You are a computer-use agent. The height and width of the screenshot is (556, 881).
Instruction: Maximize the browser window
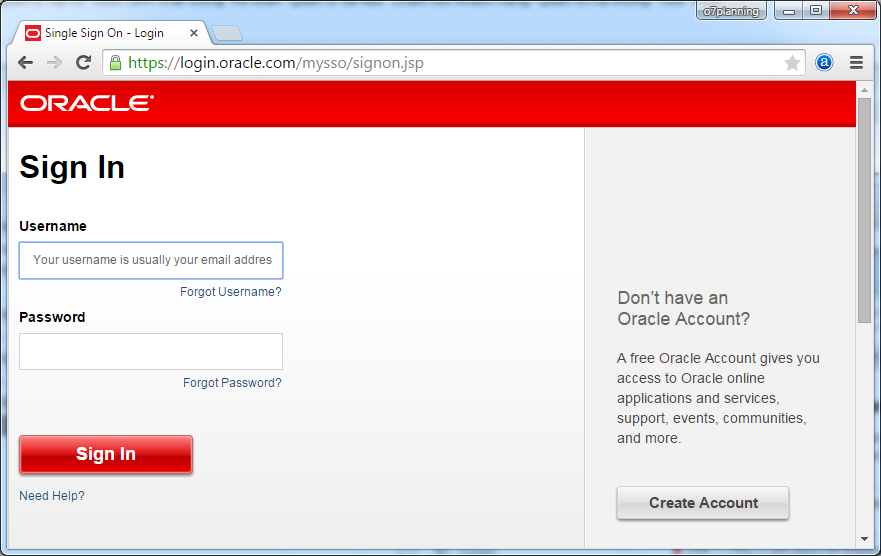point(816,11)
